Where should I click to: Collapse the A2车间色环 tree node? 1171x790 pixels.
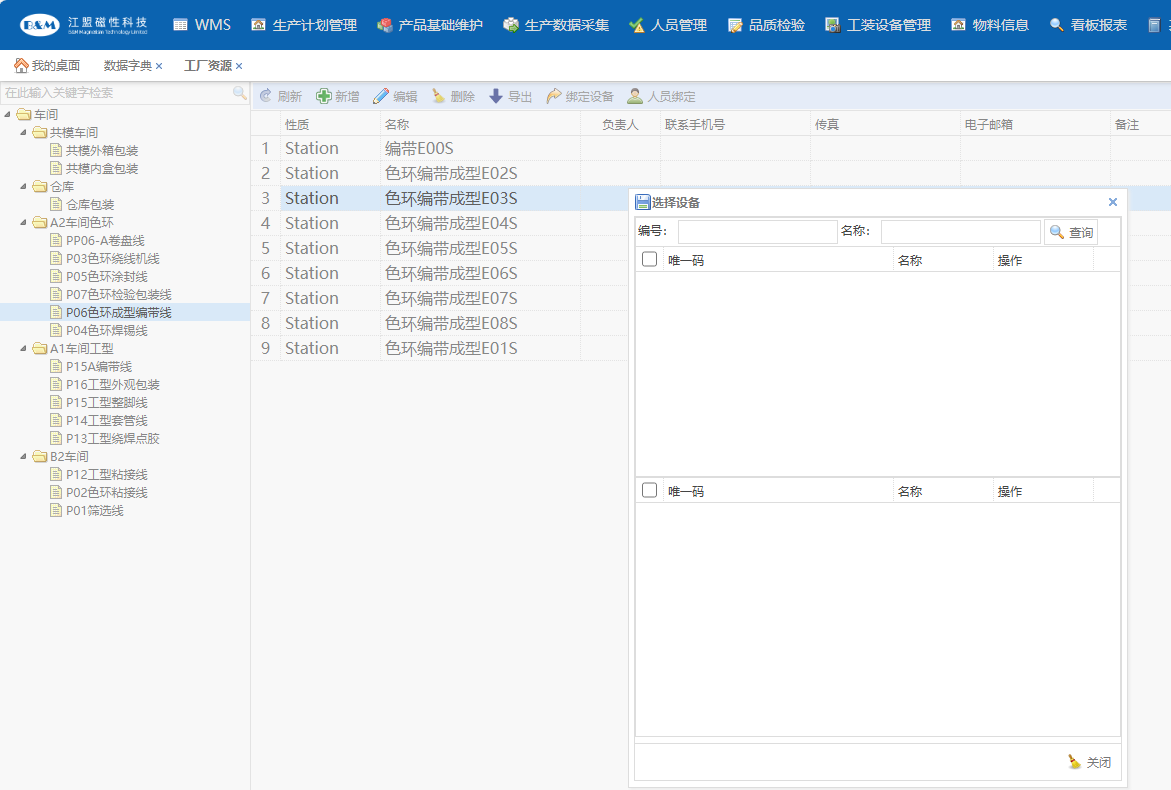click(x=24, y=222)
